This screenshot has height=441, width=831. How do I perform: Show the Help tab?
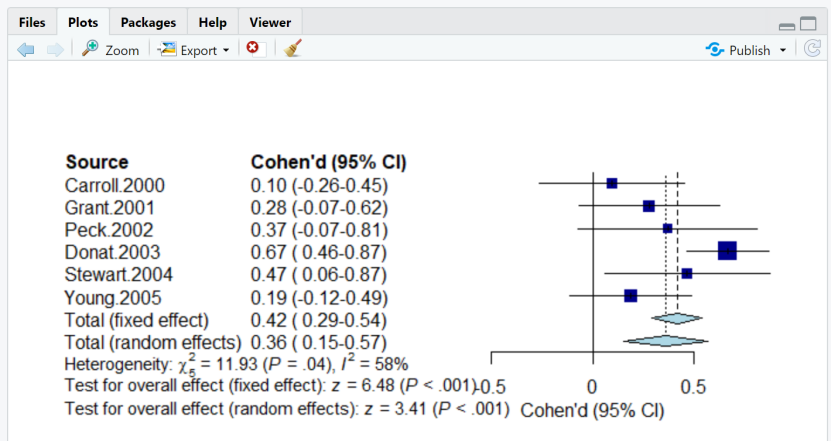[212, 22]
